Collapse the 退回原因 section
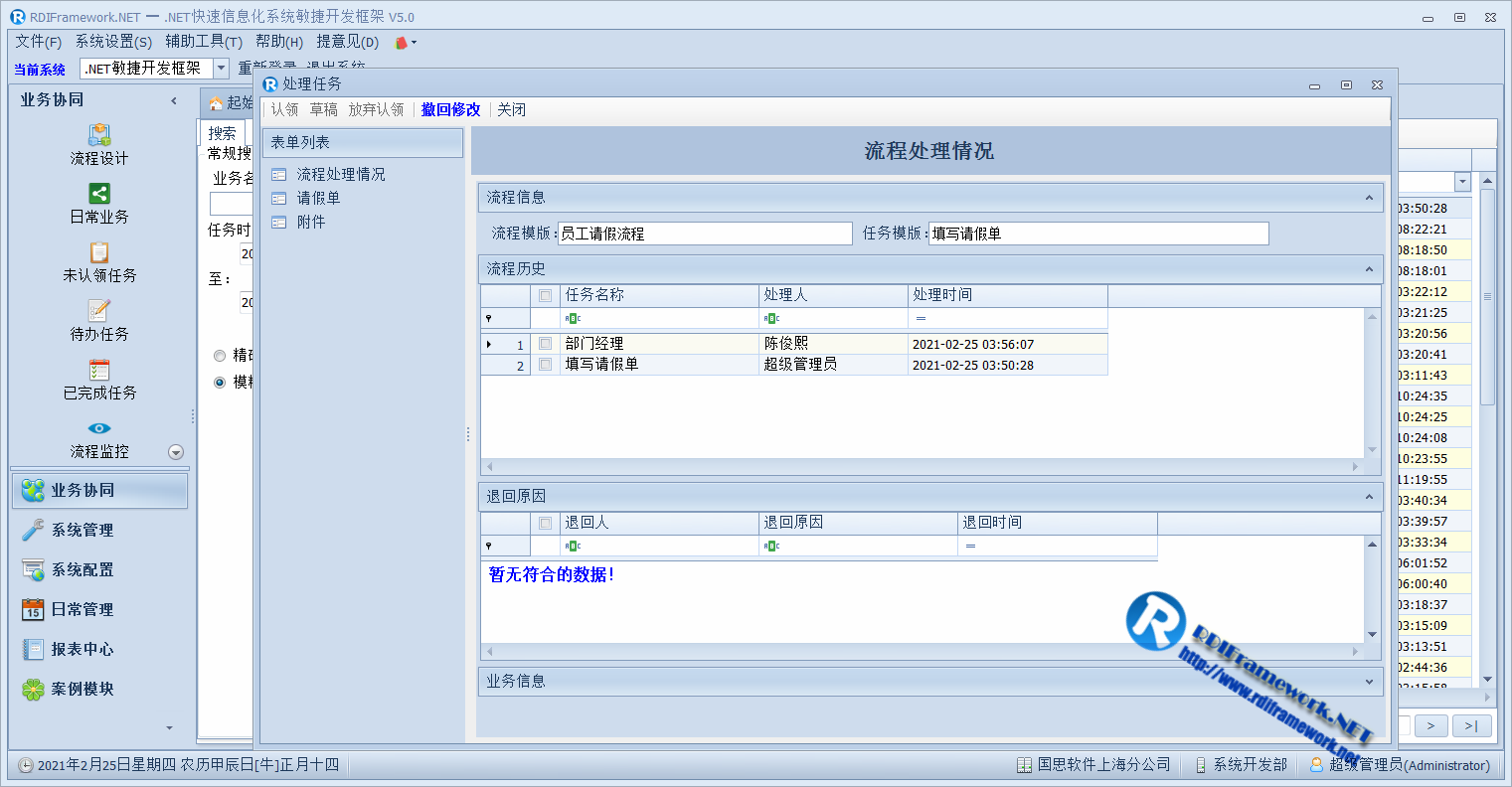This screenshot has width=1512, height=787. pos(1369,497)
